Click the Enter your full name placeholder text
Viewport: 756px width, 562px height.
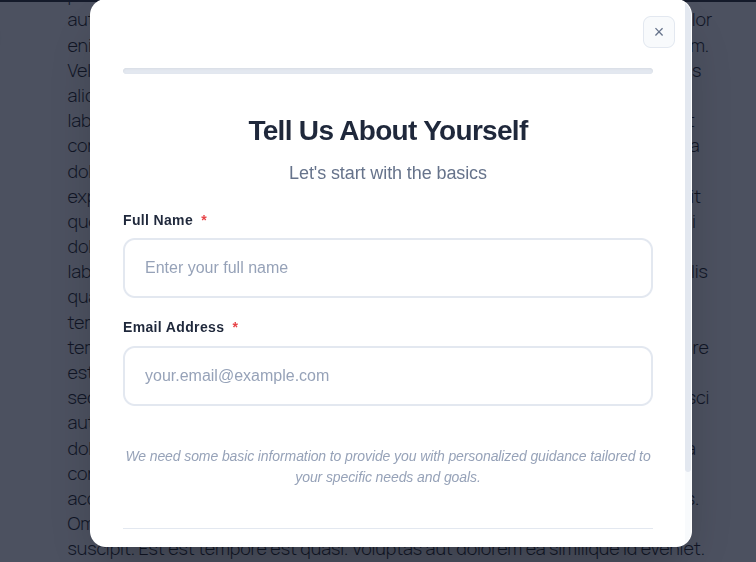pyautogui.click(x=216, y=268)
